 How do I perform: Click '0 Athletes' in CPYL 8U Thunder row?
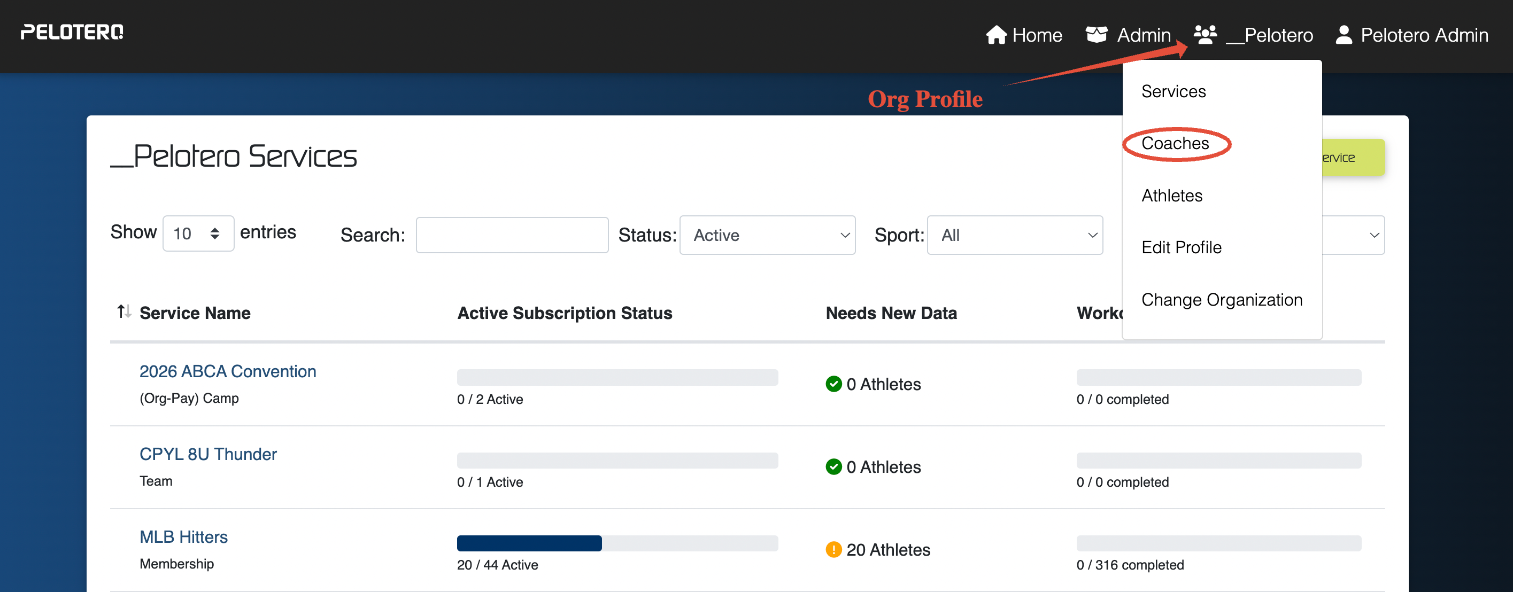click(884, 467)
